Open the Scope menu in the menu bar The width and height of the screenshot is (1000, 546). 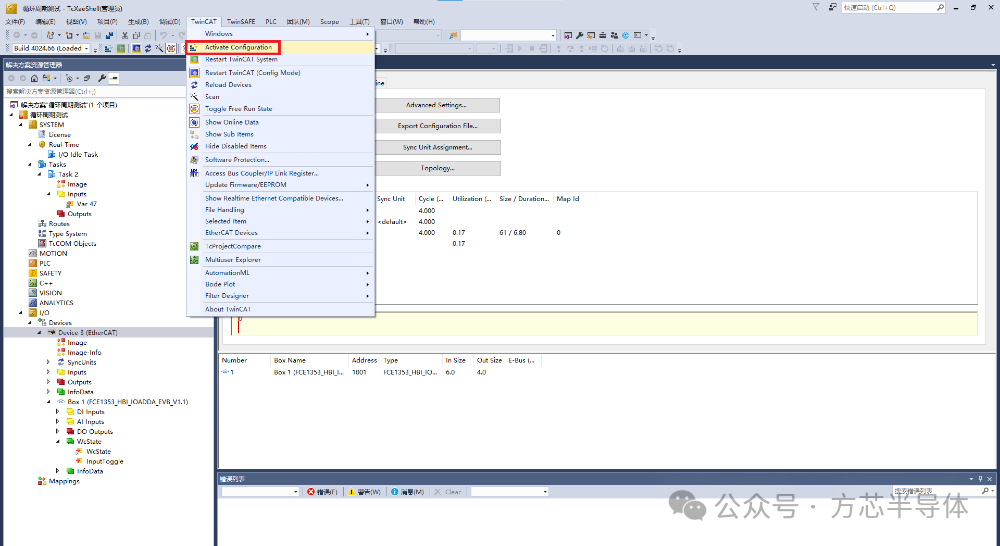click(330, 22)
